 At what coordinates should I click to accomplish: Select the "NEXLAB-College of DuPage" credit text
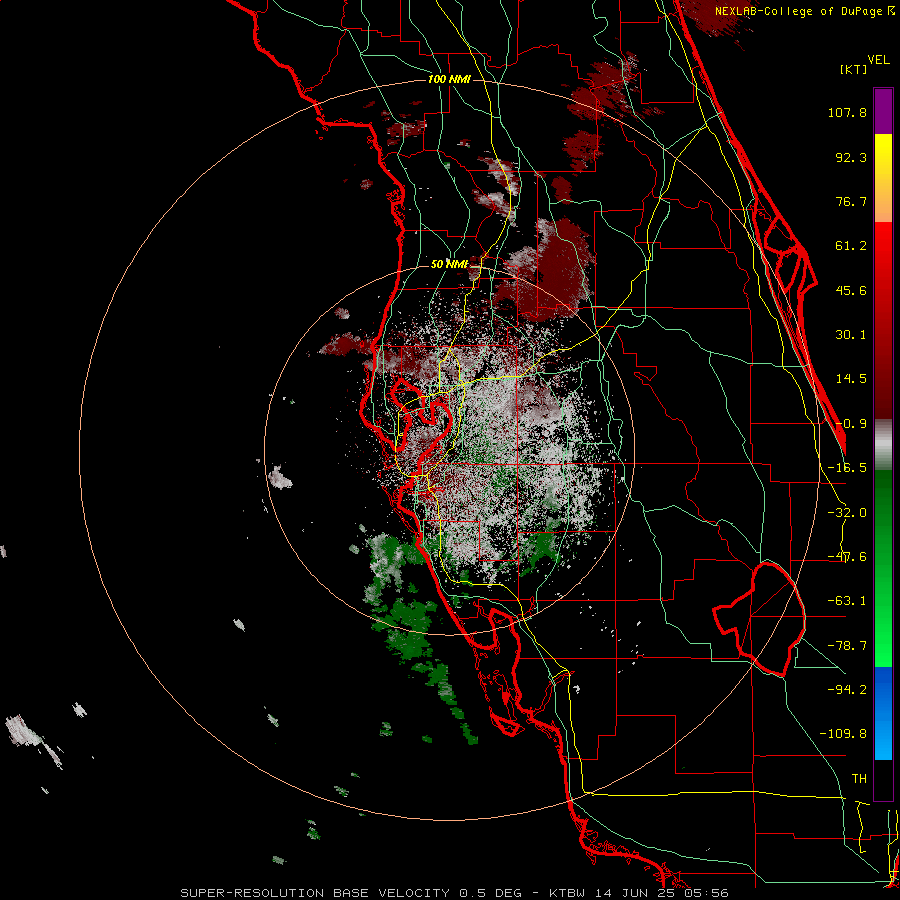coord(798,11)
